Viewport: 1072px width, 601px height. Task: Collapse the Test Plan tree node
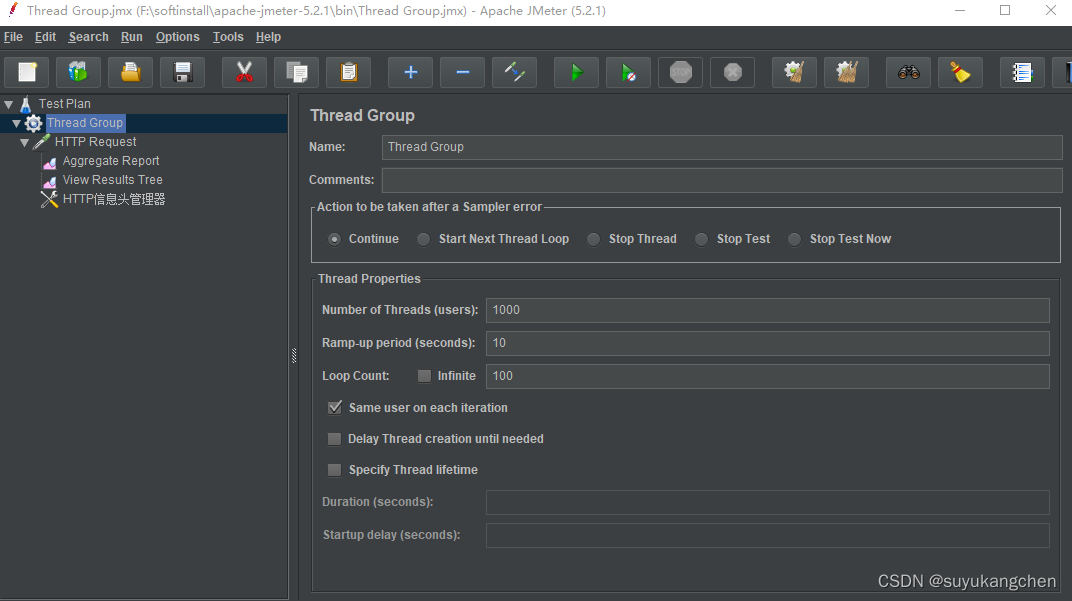click(x=9, y=105)
